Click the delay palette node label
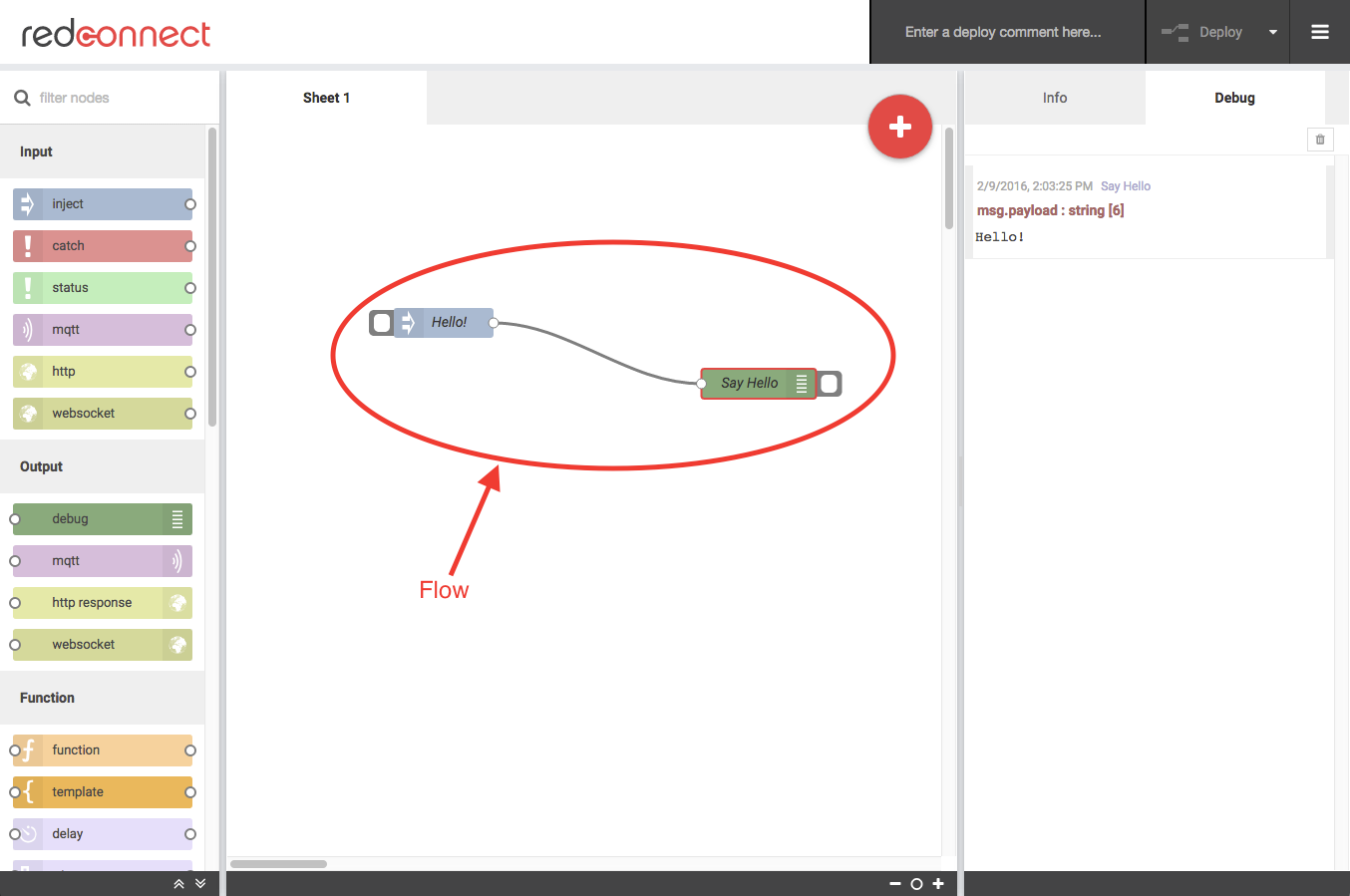Viewport: 1350px width, 896px height. [x=68, y=834]
